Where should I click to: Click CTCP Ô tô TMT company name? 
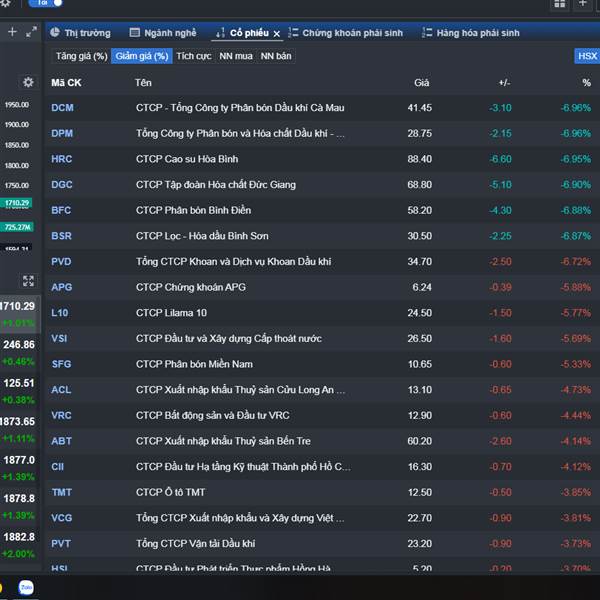171,492
